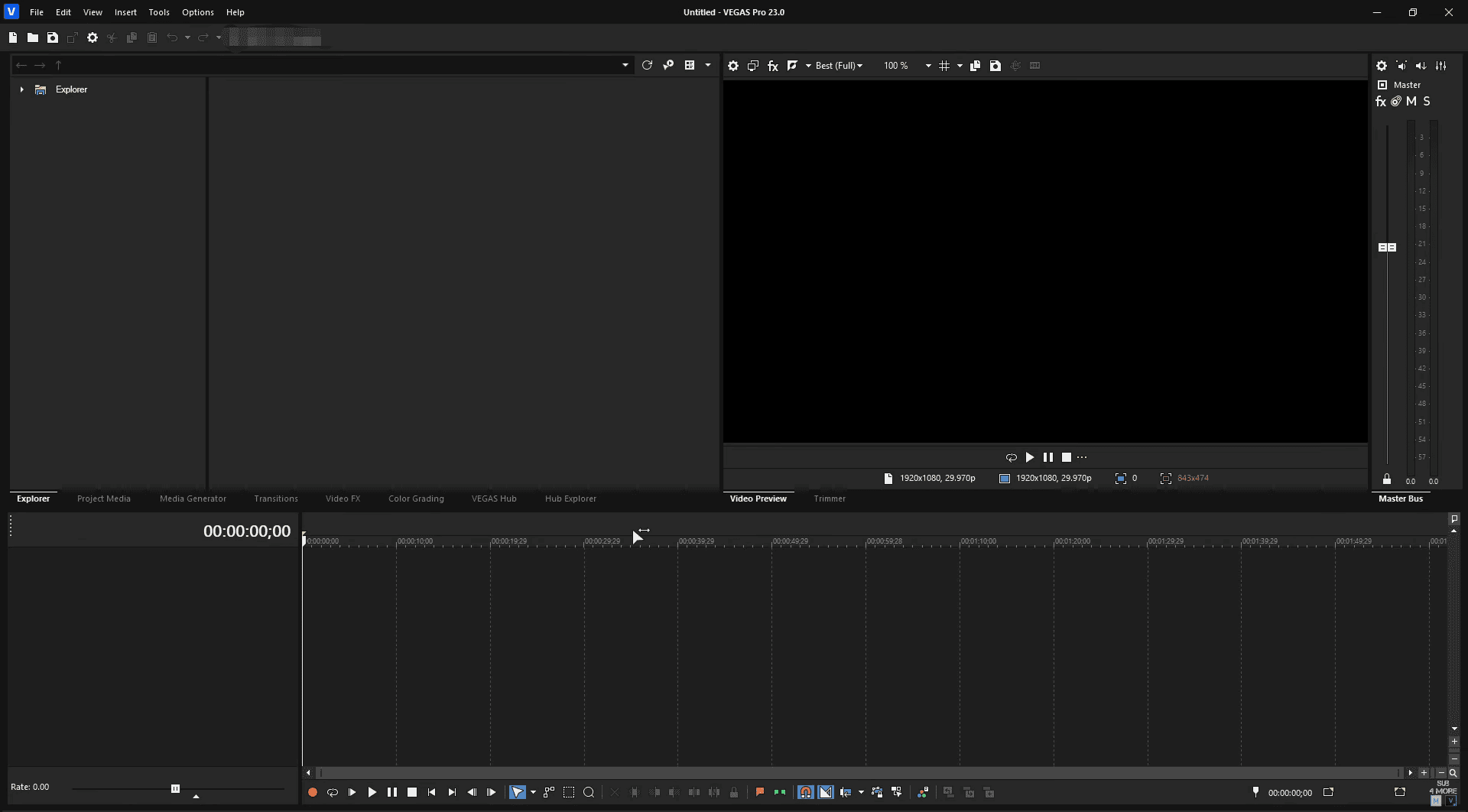Open the Options menu

(x=198, y=12)
